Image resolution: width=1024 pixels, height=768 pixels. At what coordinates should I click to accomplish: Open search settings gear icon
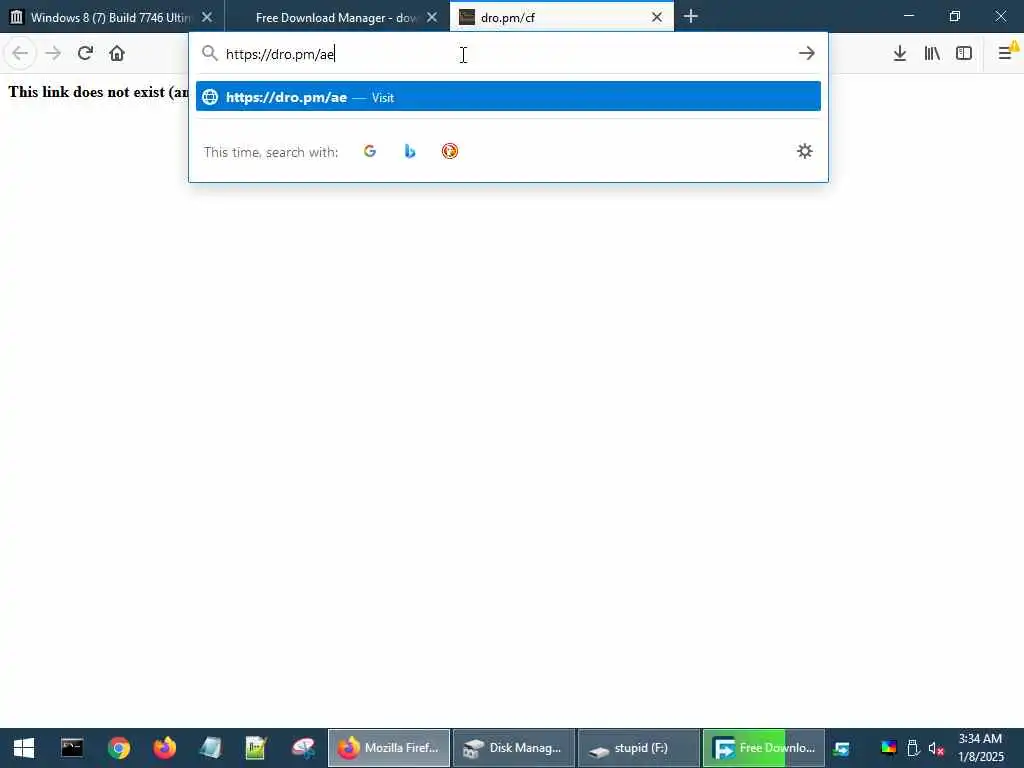click(x=805, y=152)
